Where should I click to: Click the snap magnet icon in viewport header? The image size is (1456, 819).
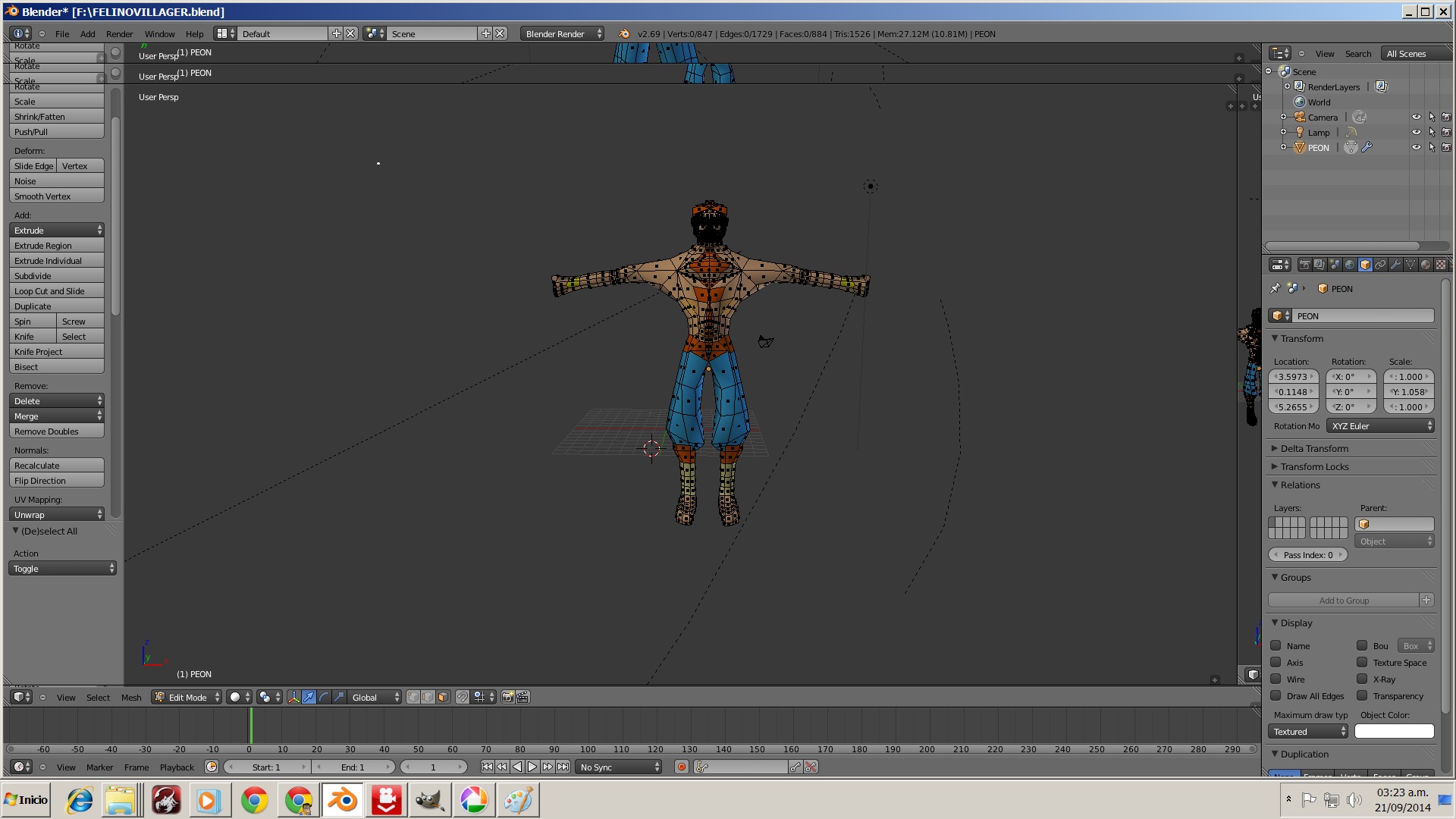463,697
